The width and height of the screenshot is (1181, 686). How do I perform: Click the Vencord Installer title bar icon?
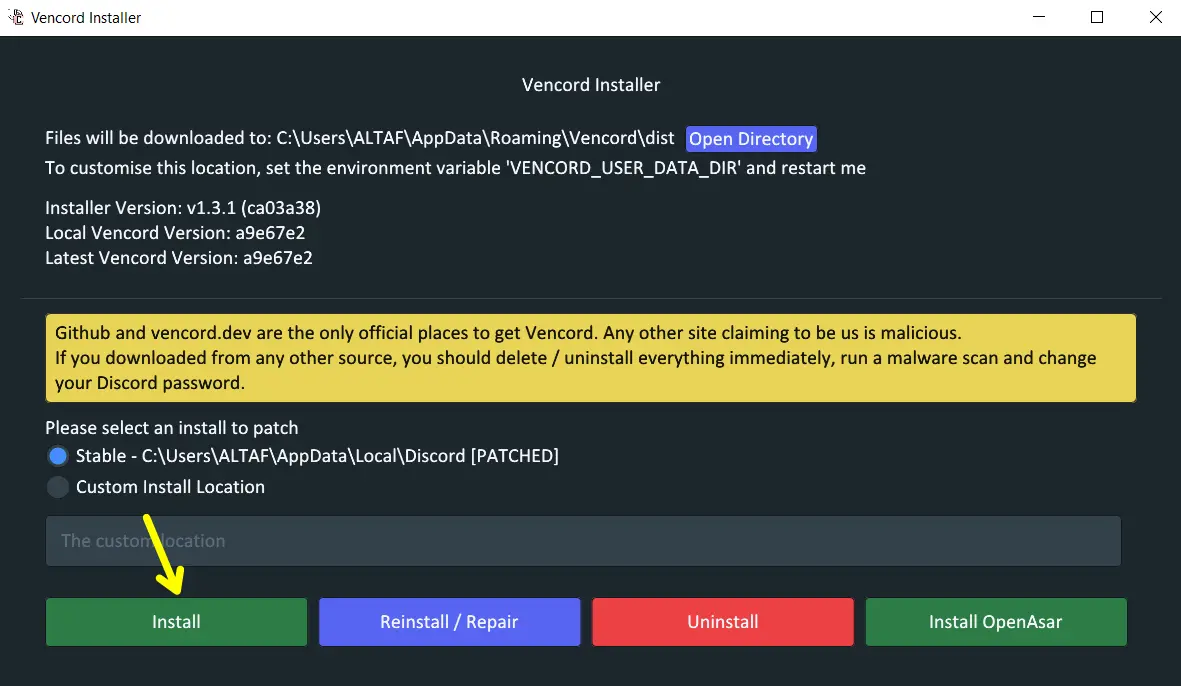pyautogui.click(x=17, y=17)
